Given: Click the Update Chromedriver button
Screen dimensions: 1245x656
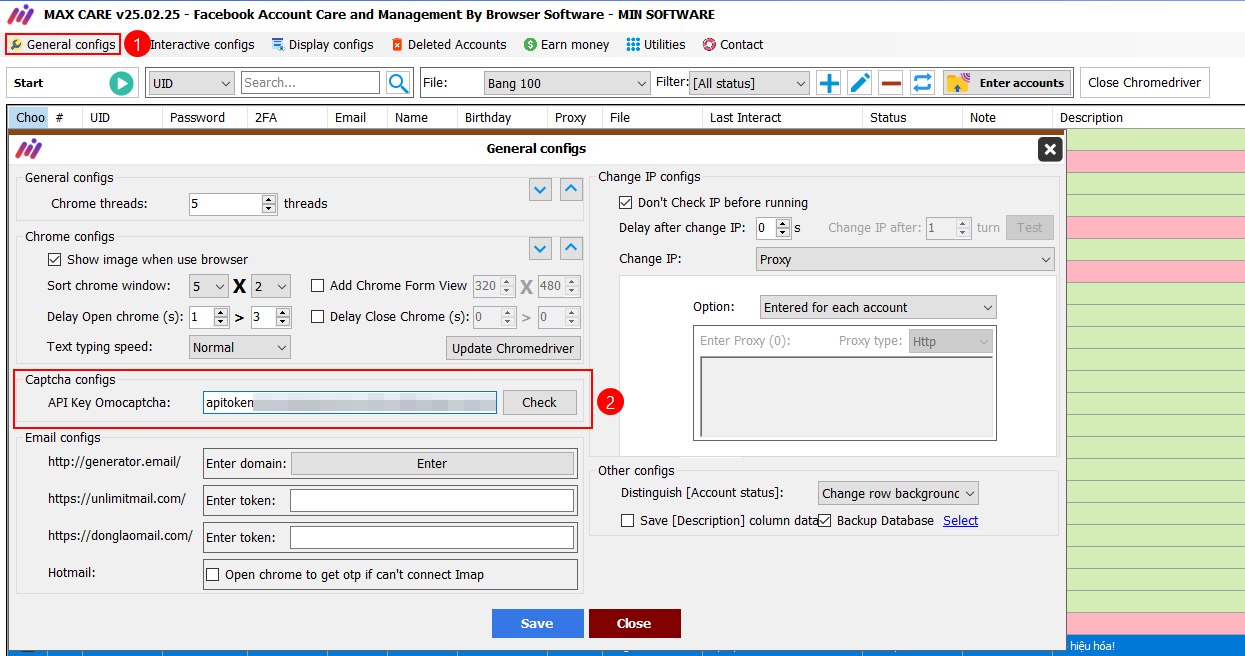Looking at the screenshot, I should (514, 348).
